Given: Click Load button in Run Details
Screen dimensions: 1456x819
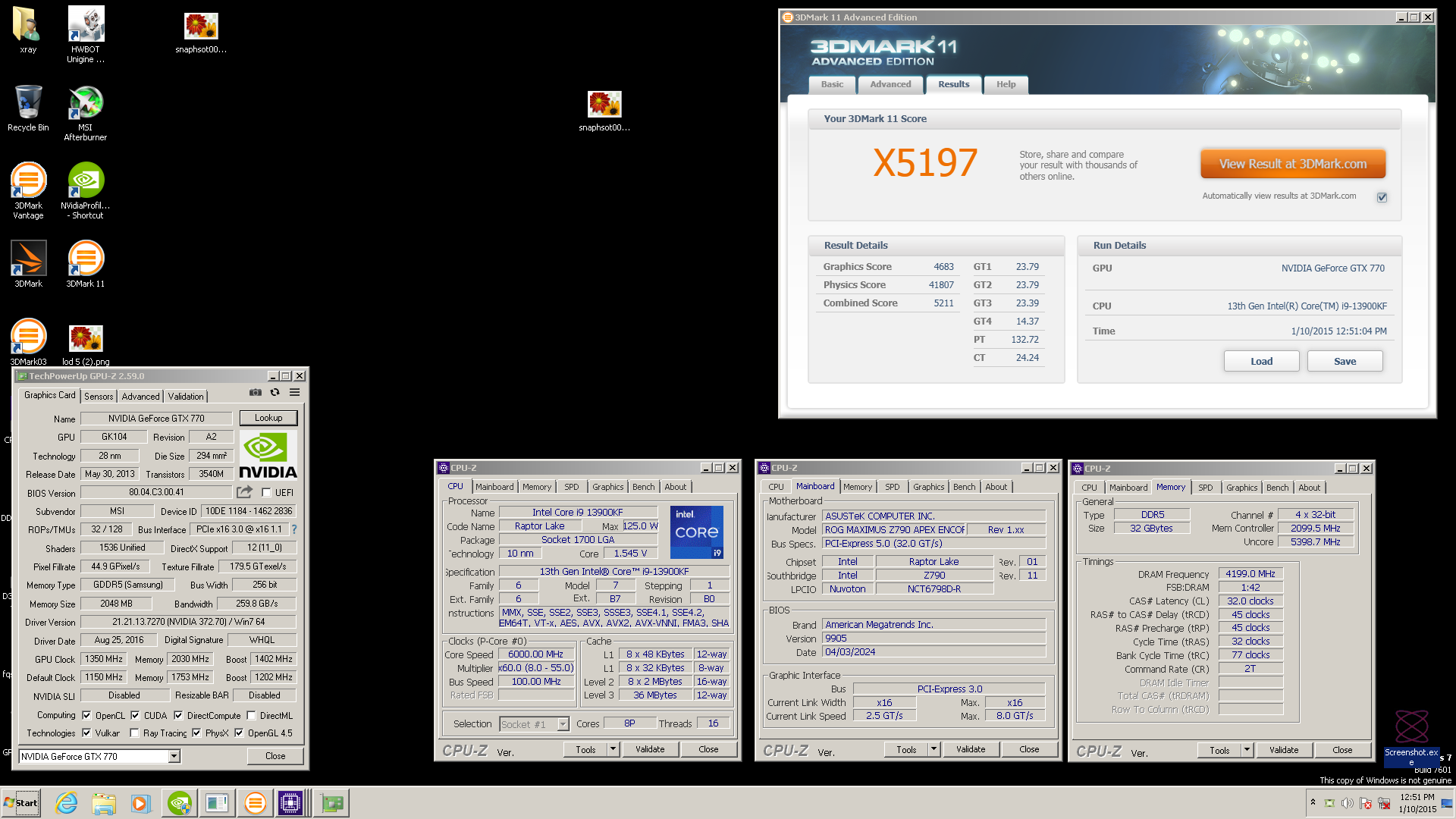Looking at the screenshot, I should tap(1261, 361).
